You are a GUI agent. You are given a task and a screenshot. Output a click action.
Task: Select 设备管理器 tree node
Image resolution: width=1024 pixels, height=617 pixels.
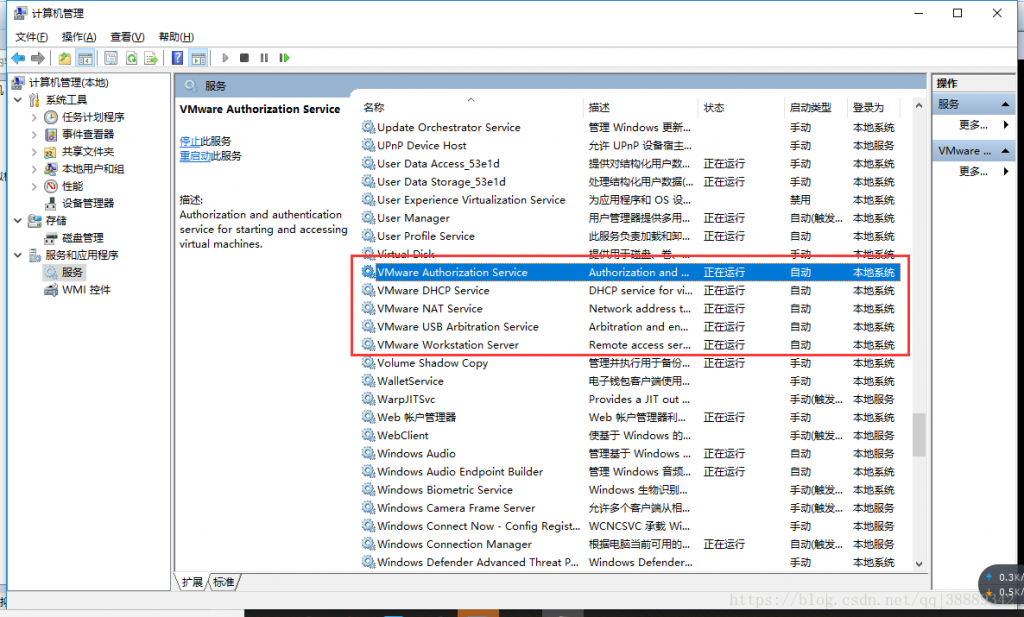pos(88,203)
